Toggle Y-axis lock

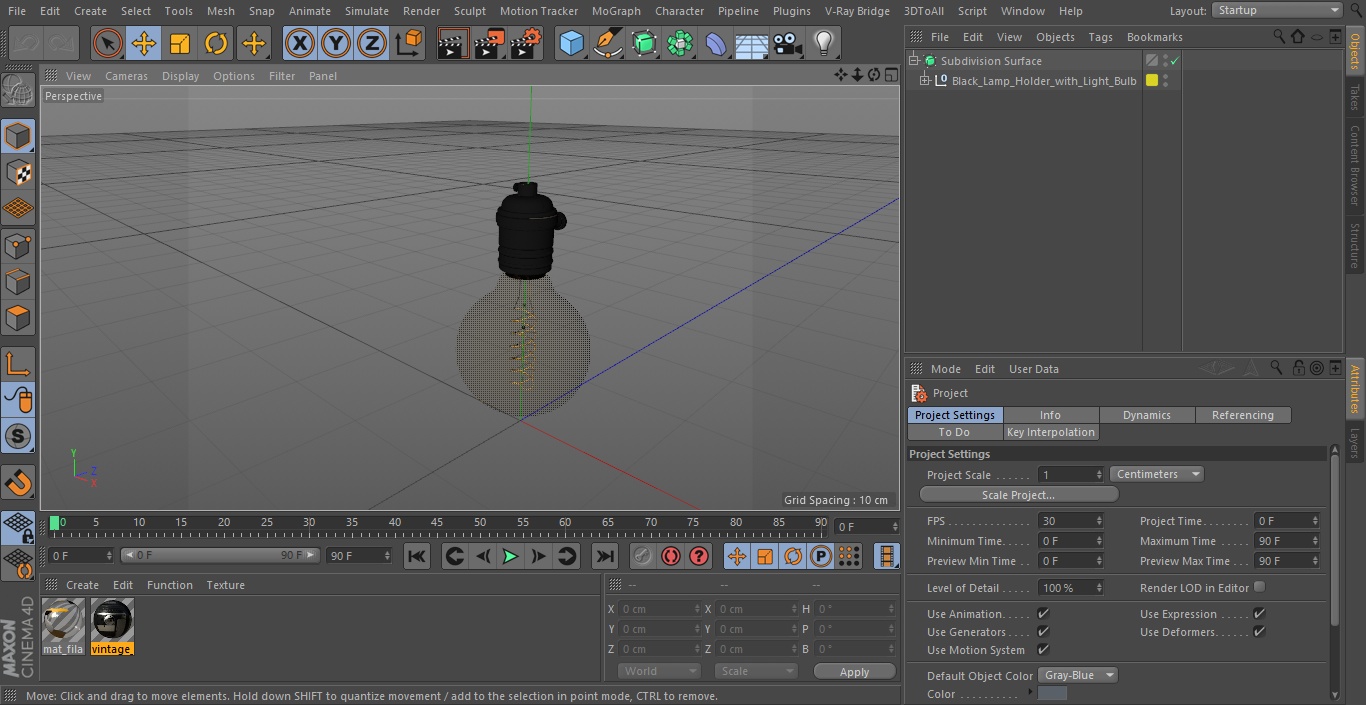(x=336, y=43)
